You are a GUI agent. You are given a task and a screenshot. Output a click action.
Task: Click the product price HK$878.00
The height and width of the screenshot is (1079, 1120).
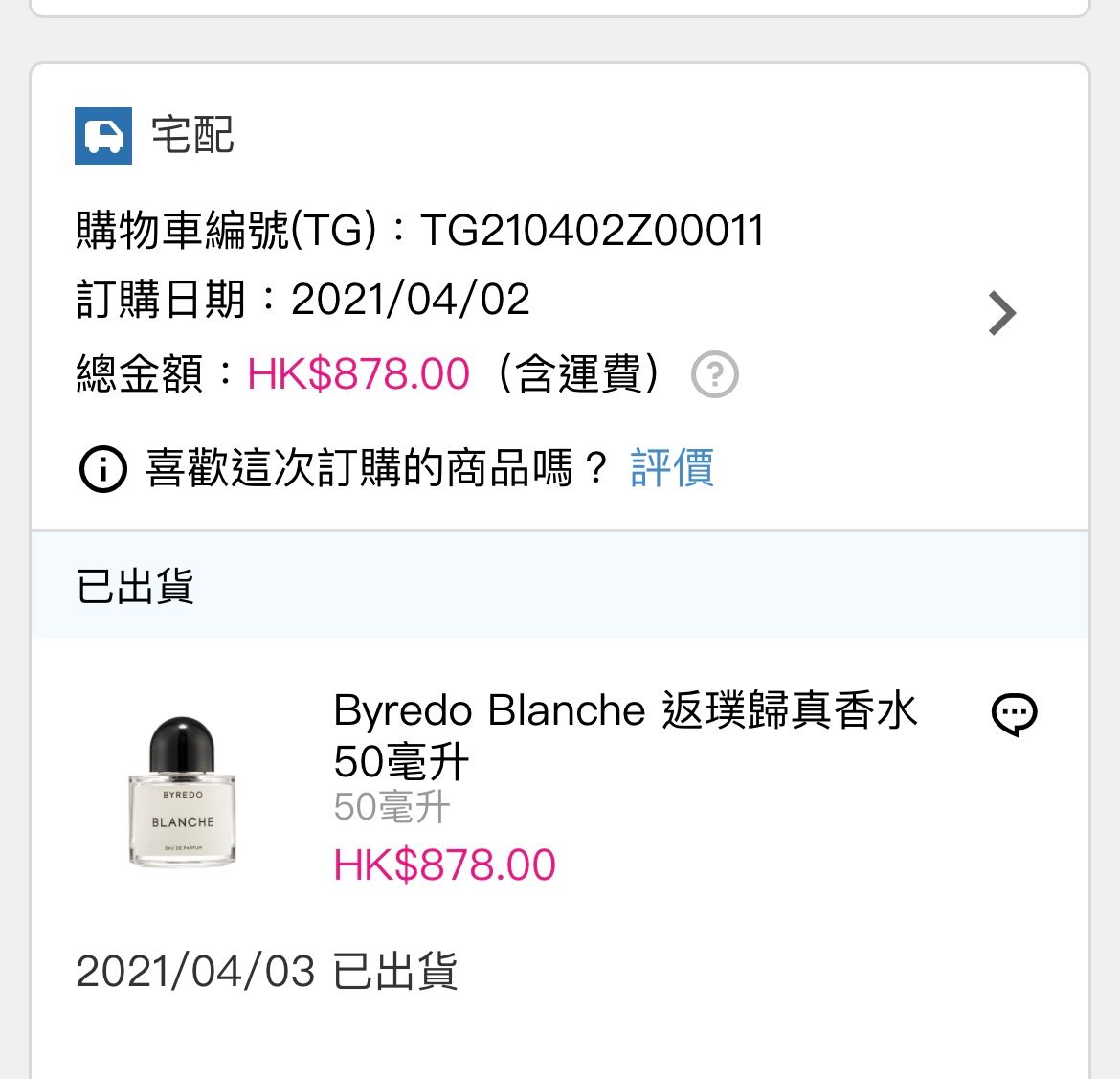[444, 865]
